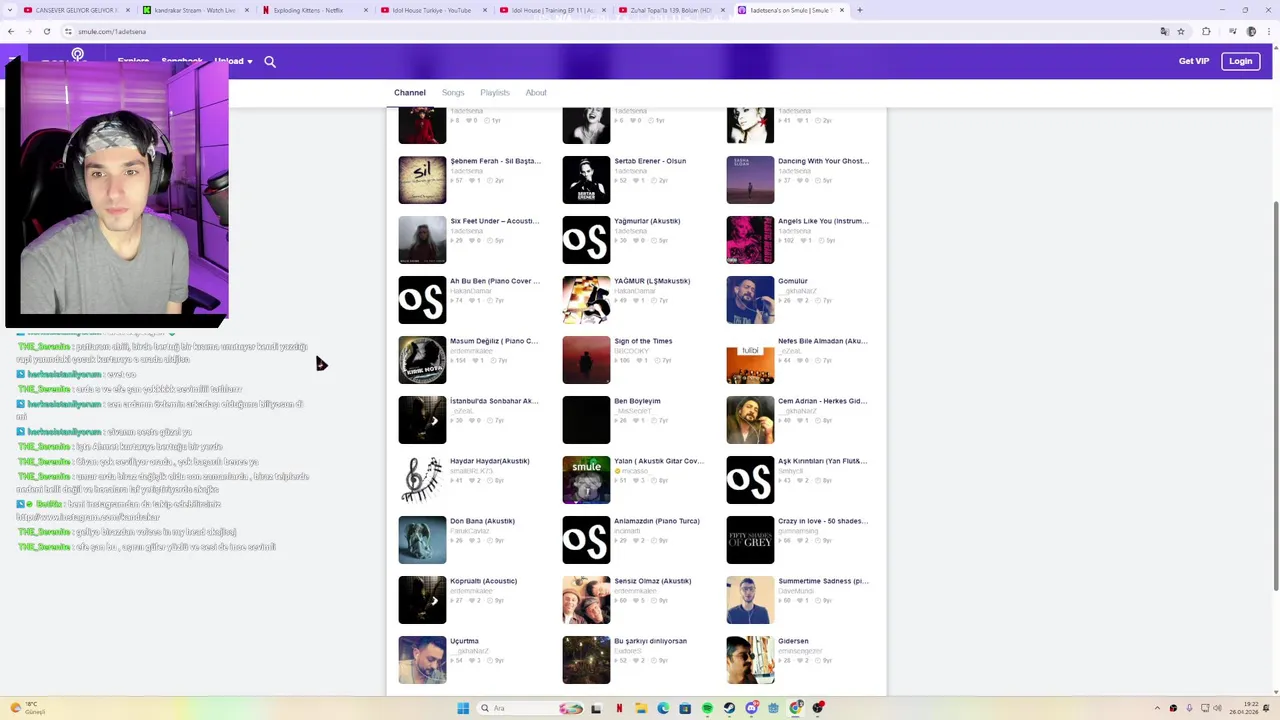The width and height of the screenshot is (1280, 720).
Task: Open Sign of the Times thumbnail
Action: 586,360
